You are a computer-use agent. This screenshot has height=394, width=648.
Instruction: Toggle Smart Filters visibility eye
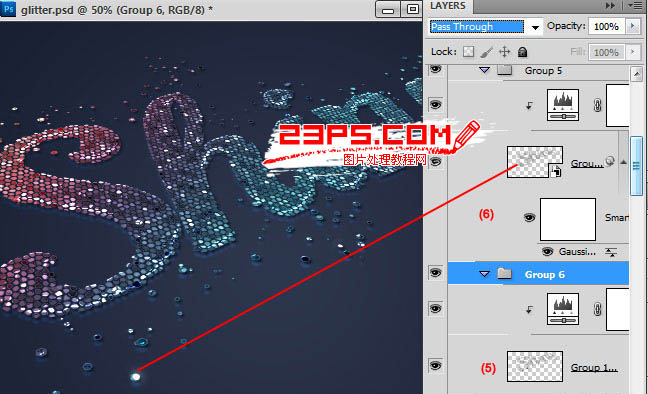pyautogui.click(x=529, y=217)
